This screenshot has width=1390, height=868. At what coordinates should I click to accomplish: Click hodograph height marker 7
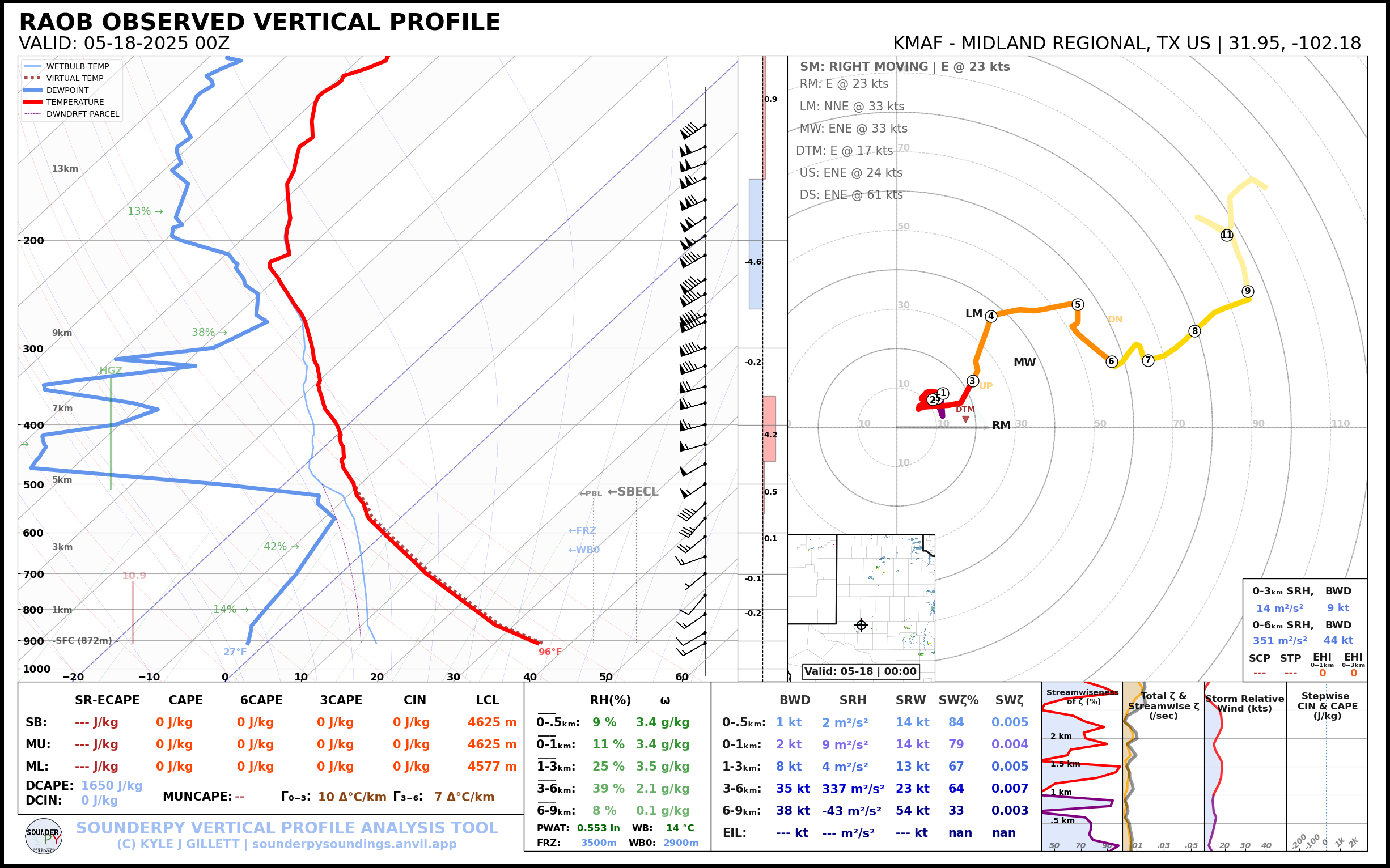[x=1147, y=360]
